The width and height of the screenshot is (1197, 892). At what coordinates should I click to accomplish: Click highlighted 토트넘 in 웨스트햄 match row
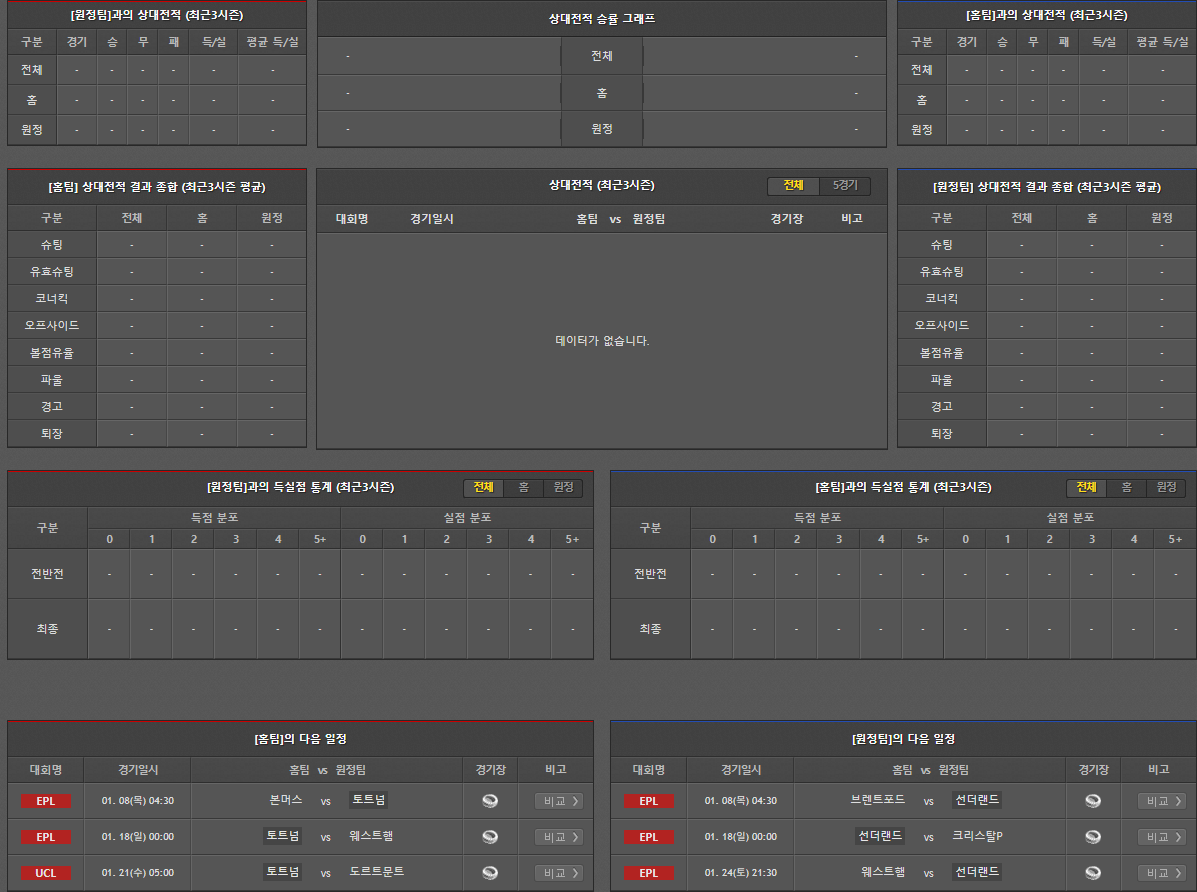[x=282, y=836]
